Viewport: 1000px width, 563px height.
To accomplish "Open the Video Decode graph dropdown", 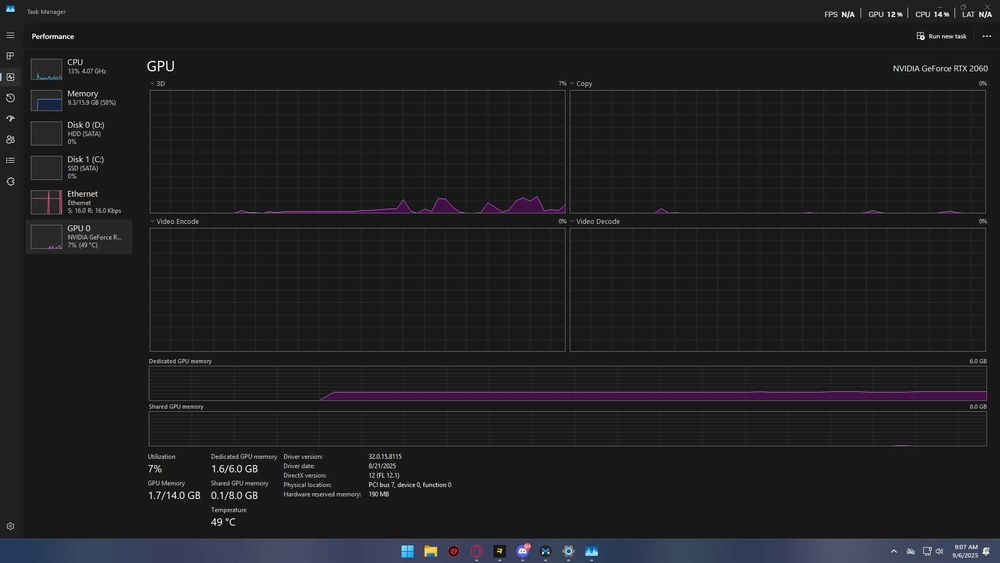I will [594, 221].
